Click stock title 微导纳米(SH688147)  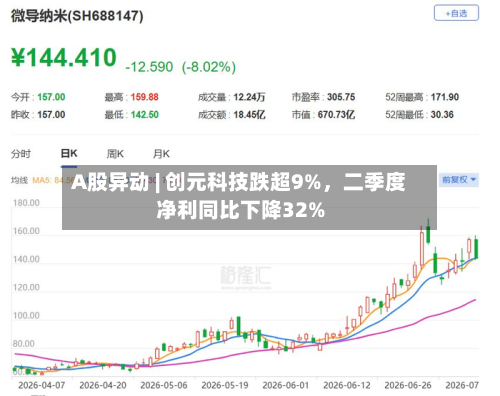click(77, 16)
